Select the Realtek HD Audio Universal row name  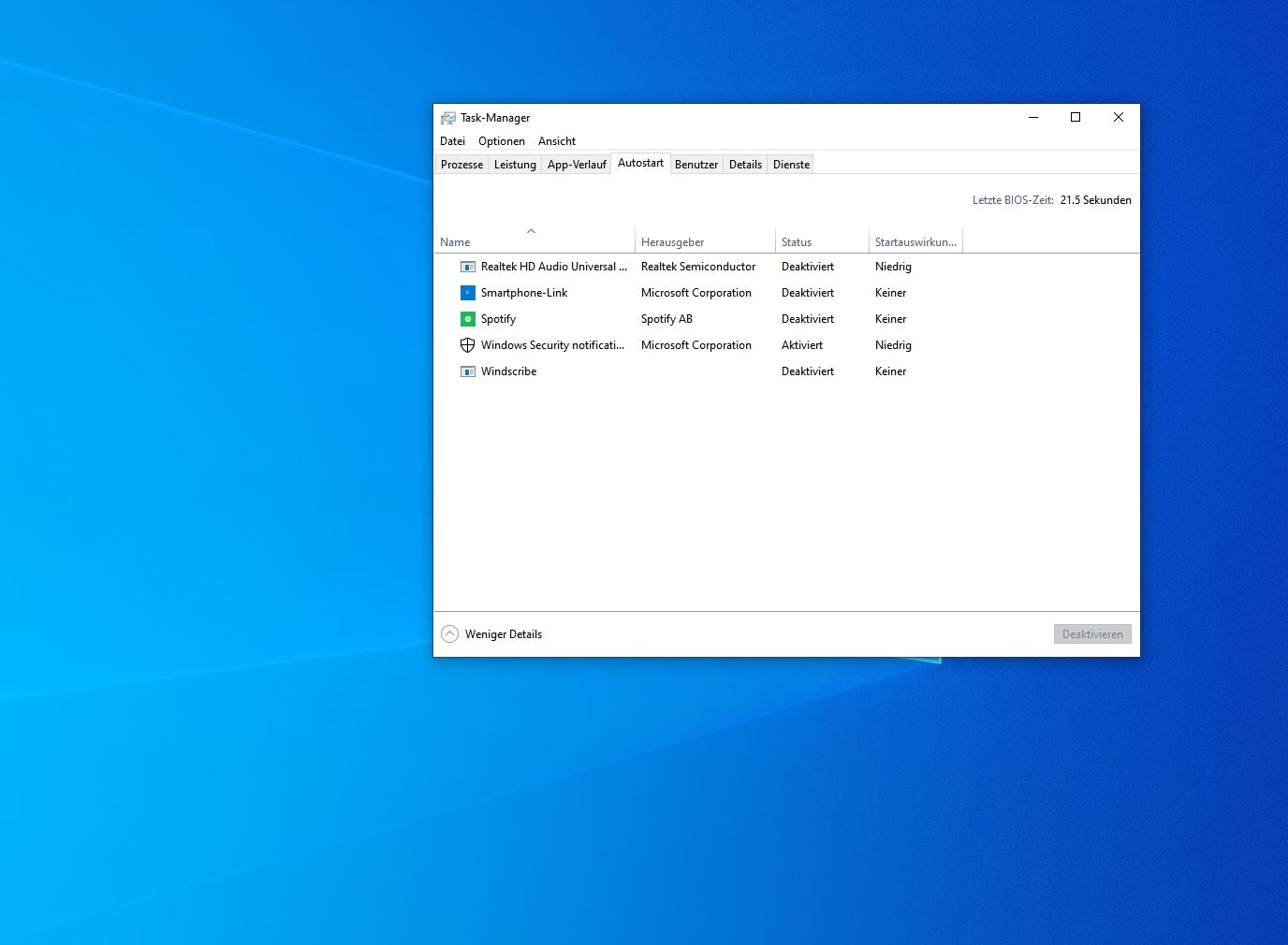pyautogui.click(x=554, y=267)
